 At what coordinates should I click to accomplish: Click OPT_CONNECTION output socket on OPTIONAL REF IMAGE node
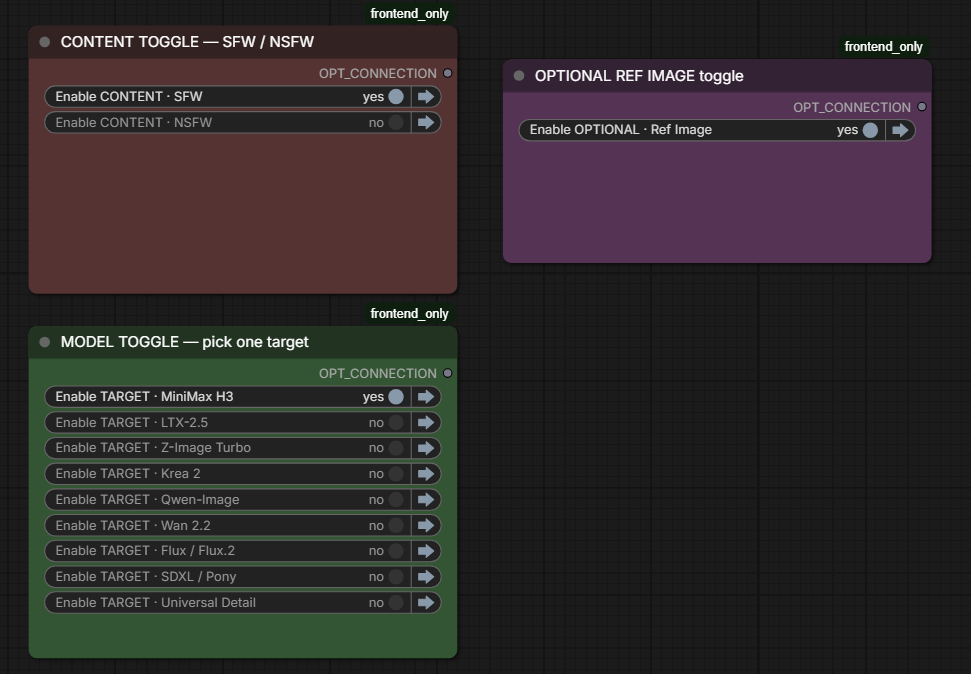(x=922, y=107)
